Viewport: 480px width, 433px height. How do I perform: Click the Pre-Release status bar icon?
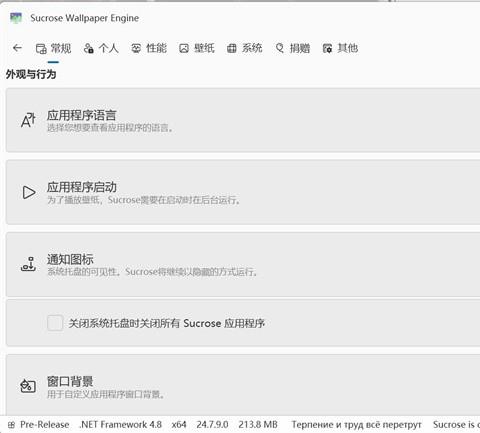coord(11,425)
